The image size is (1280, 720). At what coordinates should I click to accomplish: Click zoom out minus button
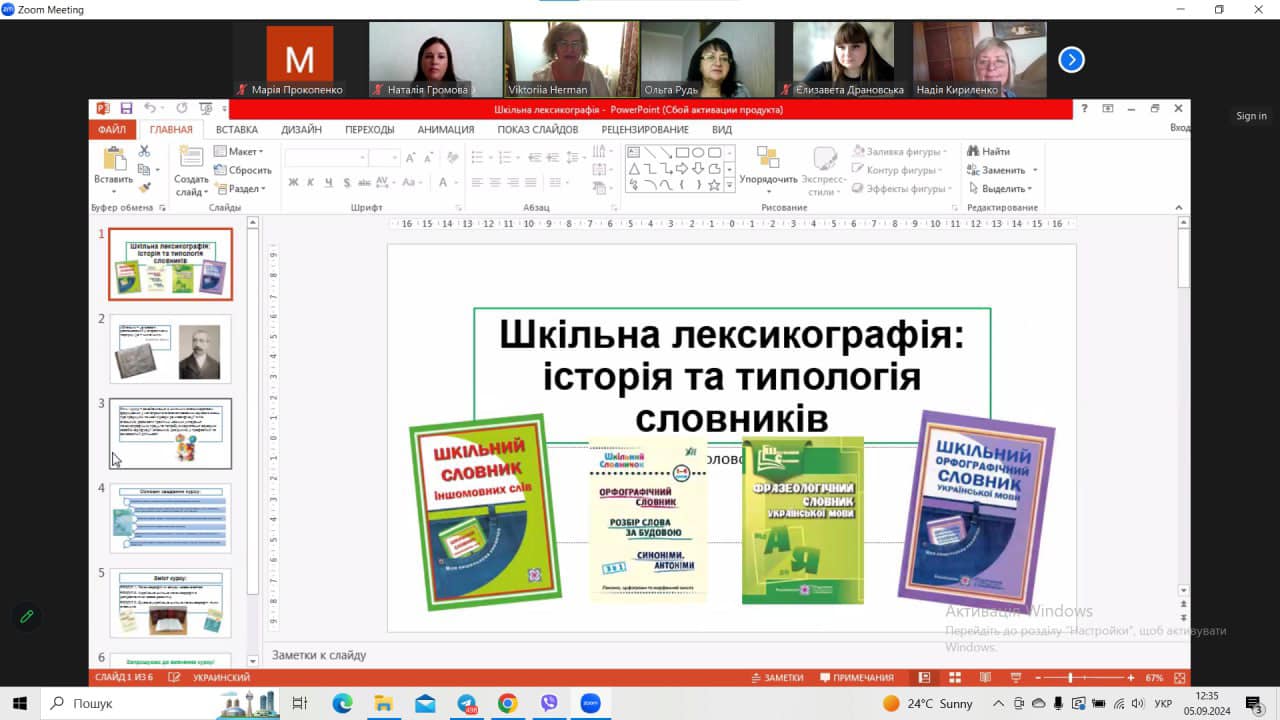click(1039, 677)
